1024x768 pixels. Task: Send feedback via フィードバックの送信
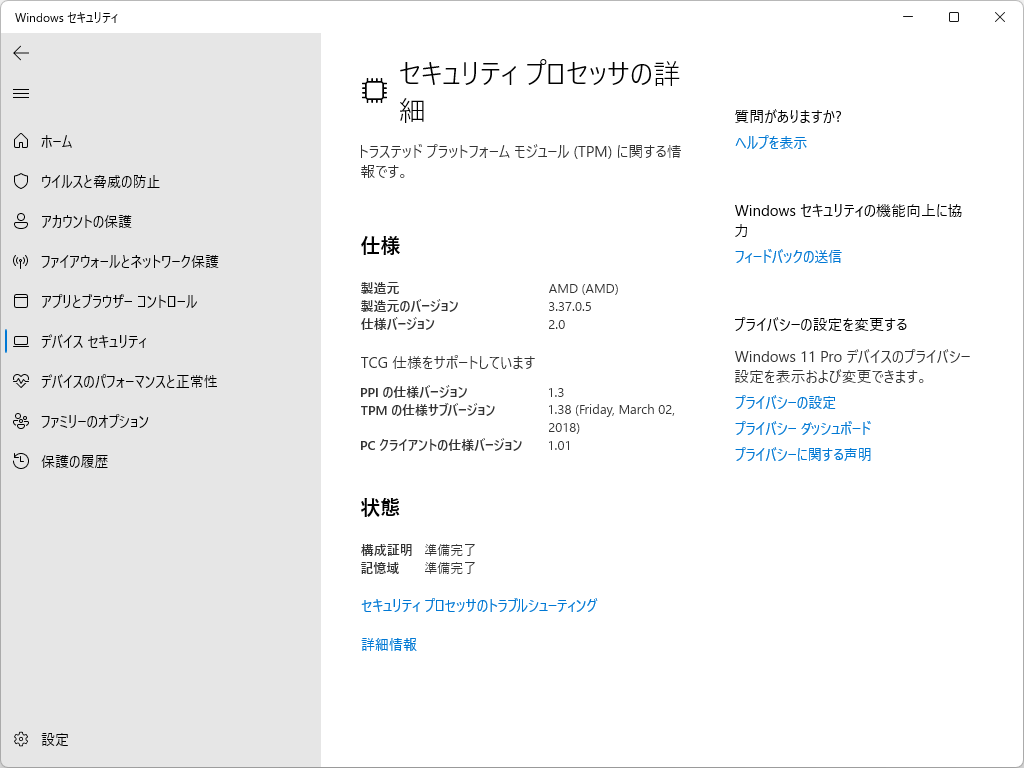click(786, 256)
